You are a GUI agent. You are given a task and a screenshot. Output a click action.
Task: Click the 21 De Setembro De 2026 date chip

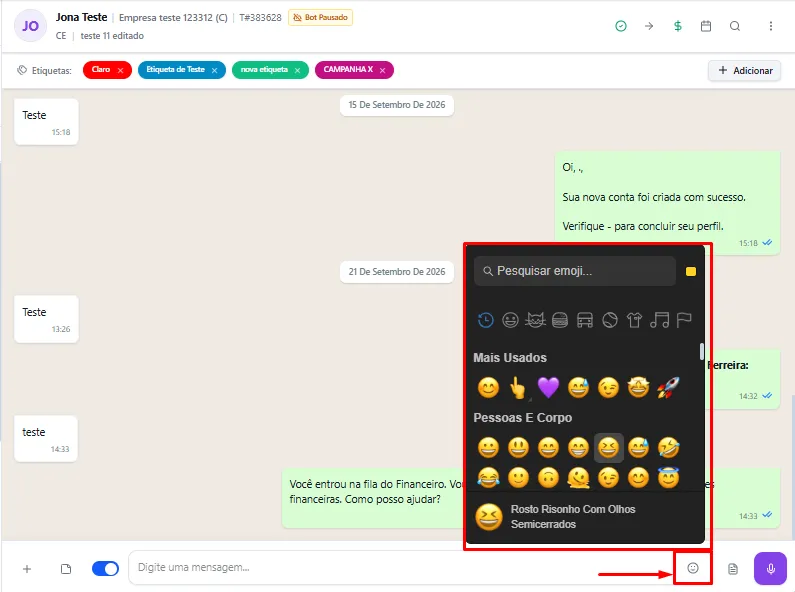(397, 272)
